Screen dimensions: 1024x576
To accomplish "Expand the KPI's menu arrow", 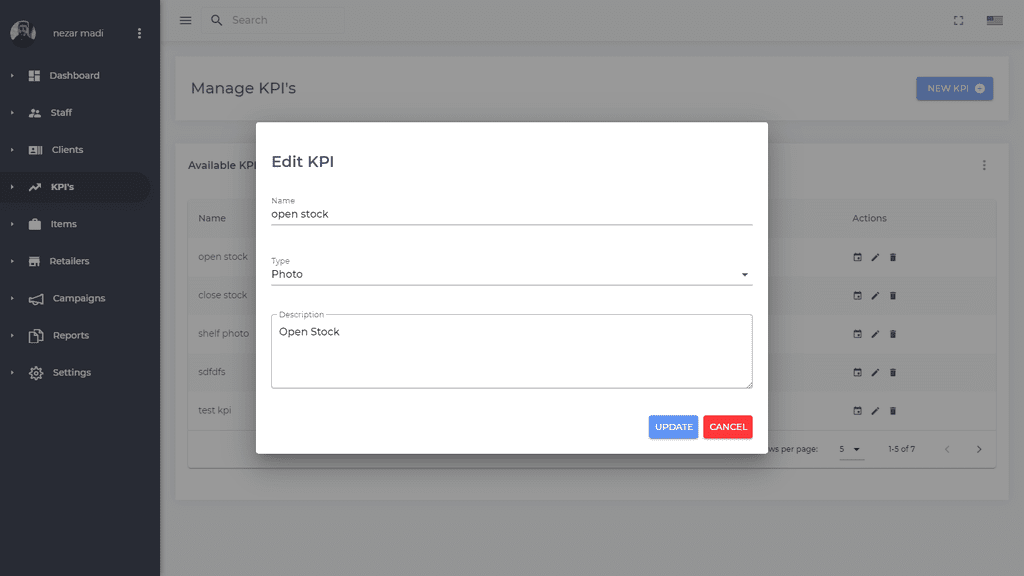I will pyautogui.click(x=12, y=187).
